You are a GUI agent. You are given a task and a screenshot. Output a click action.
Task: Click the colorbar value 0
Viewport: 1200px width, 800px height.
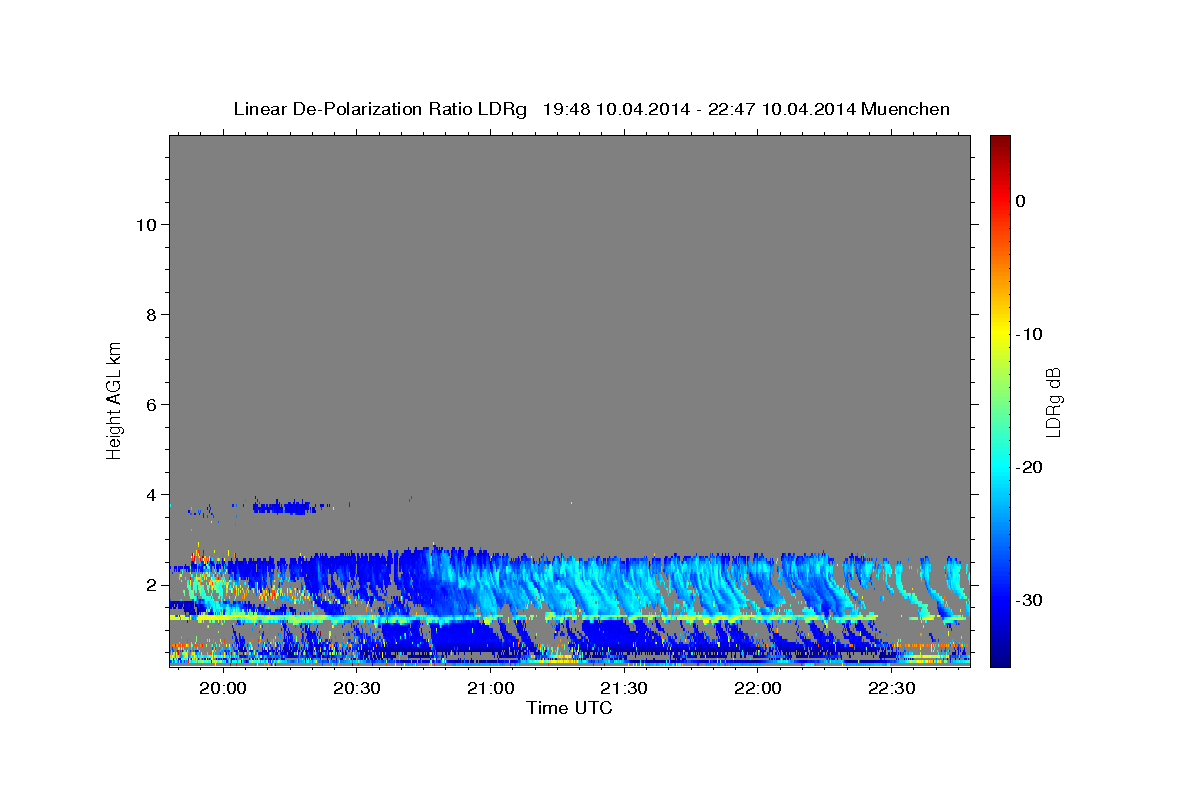pos(1021,201)
